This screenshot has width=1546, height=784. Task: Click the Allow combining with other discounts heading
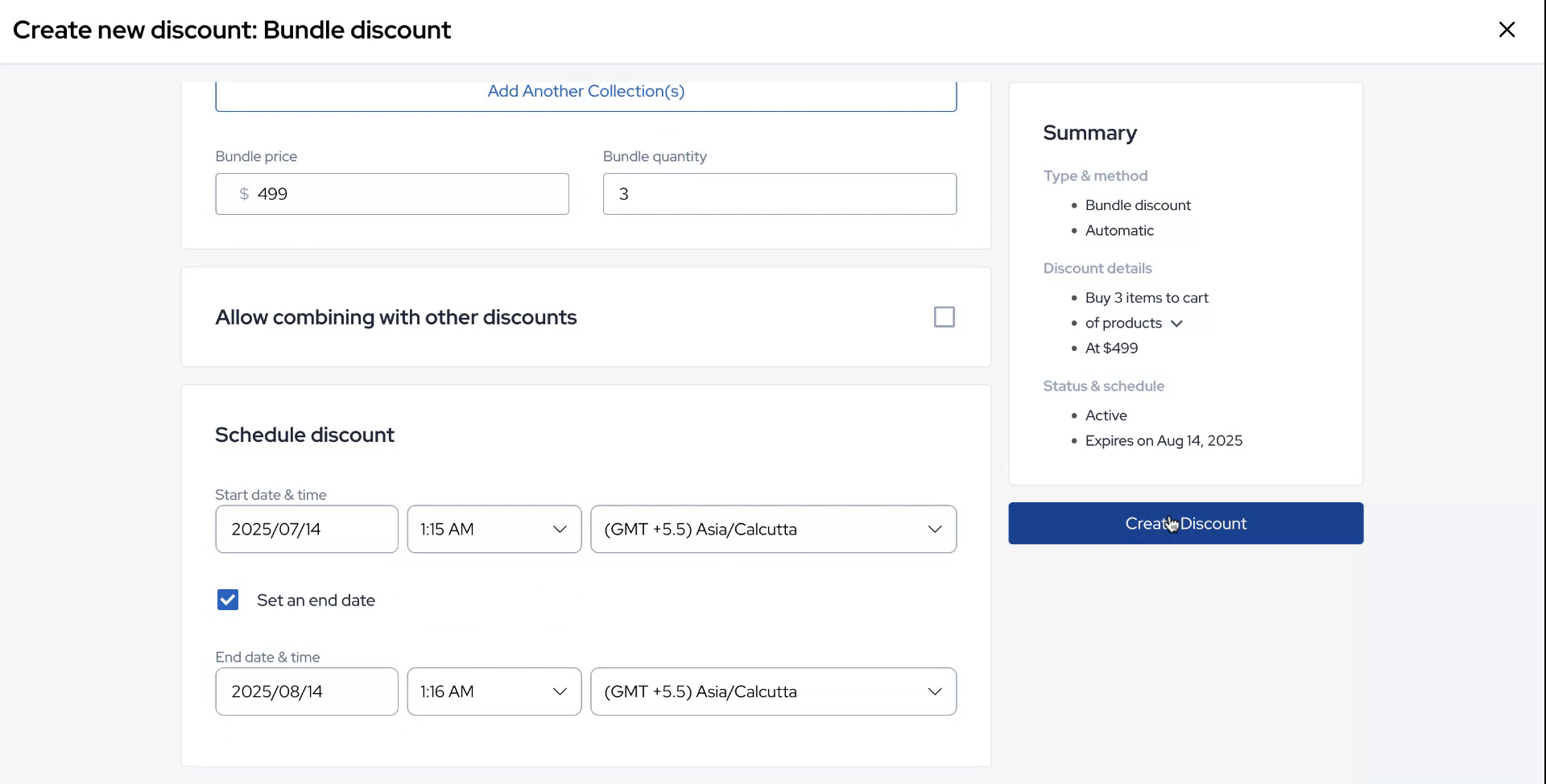tap(395, 318)
